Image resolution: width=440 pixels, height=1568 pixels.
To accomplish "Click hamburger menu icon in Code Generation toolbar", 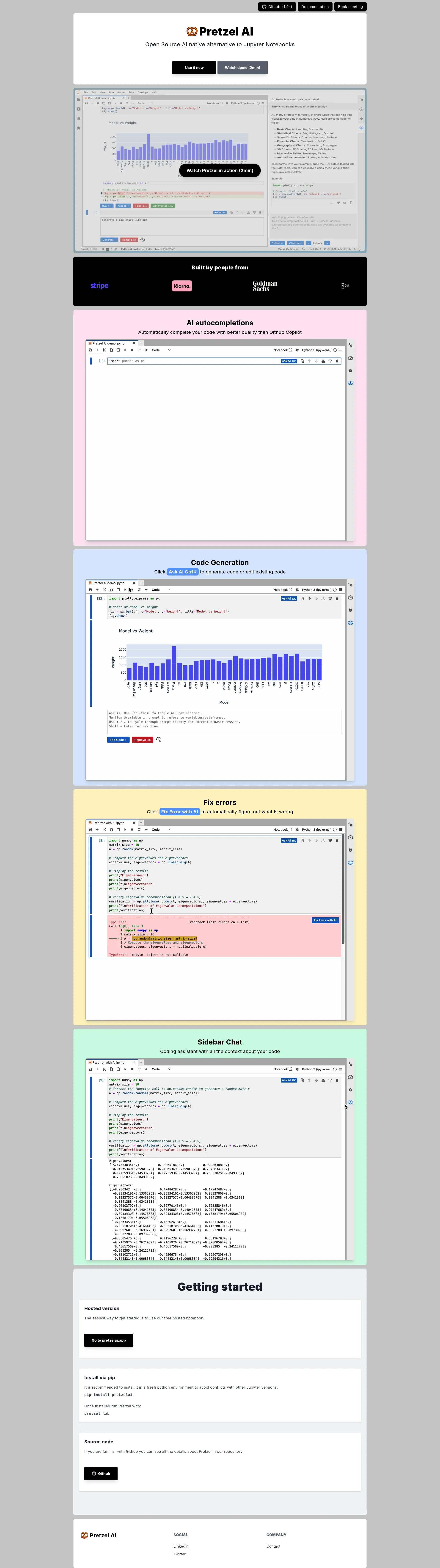I will [x=340, y=590].
